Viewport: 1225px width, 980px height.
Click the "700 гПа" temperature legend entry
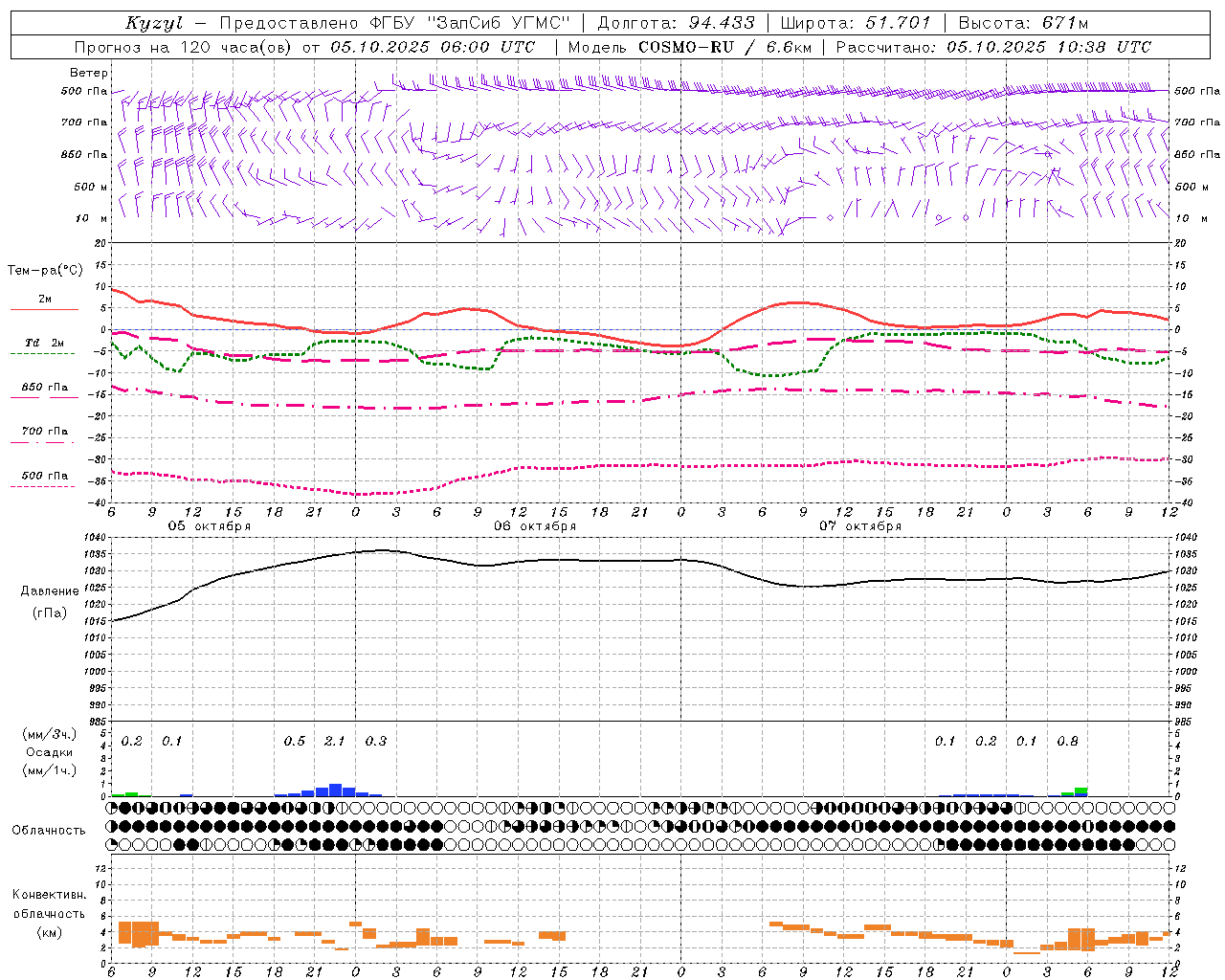[x=44, y=432]
